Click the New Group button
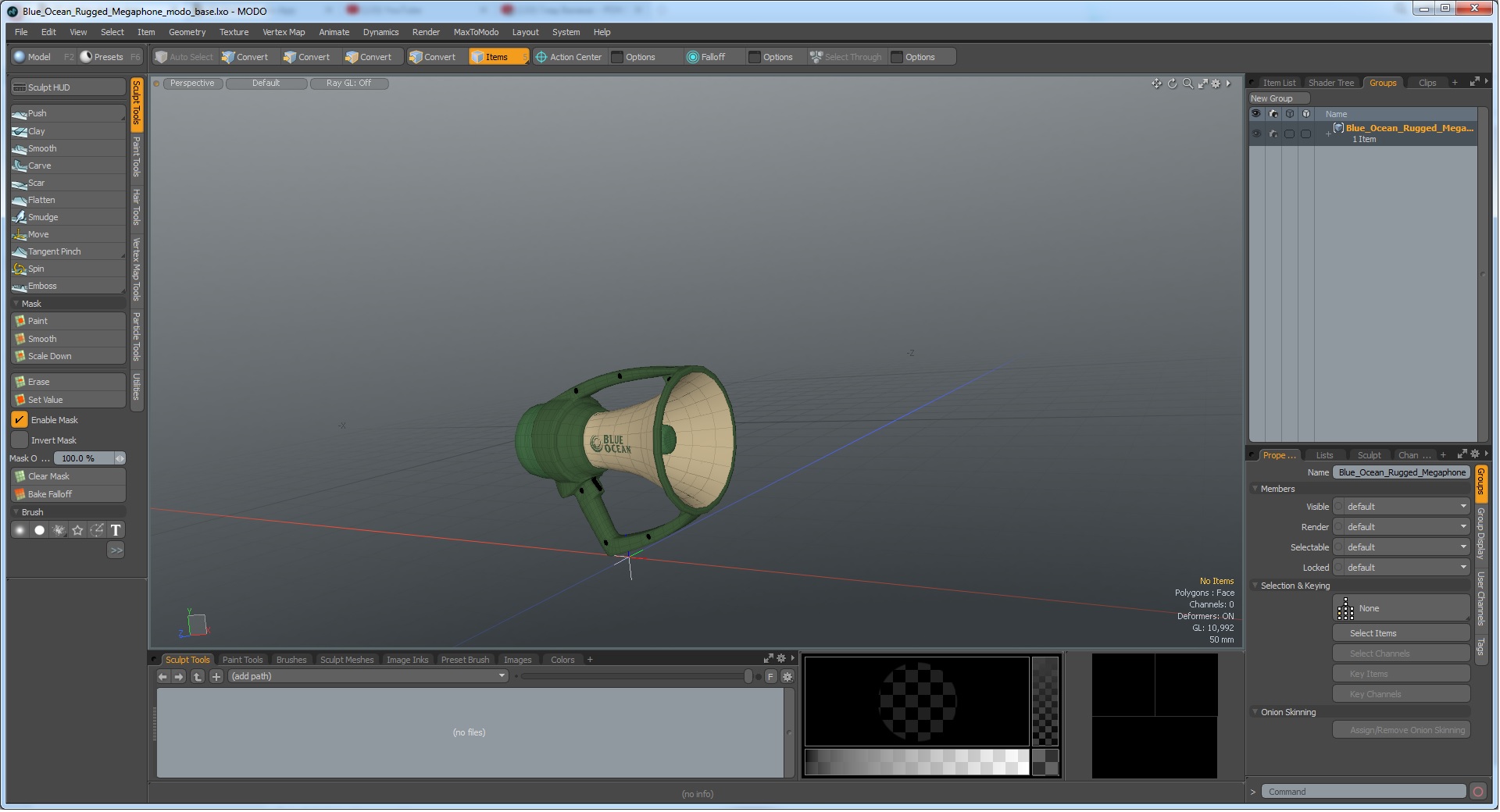Screen dimensions: 1500x812 [x=1278, y=98]
